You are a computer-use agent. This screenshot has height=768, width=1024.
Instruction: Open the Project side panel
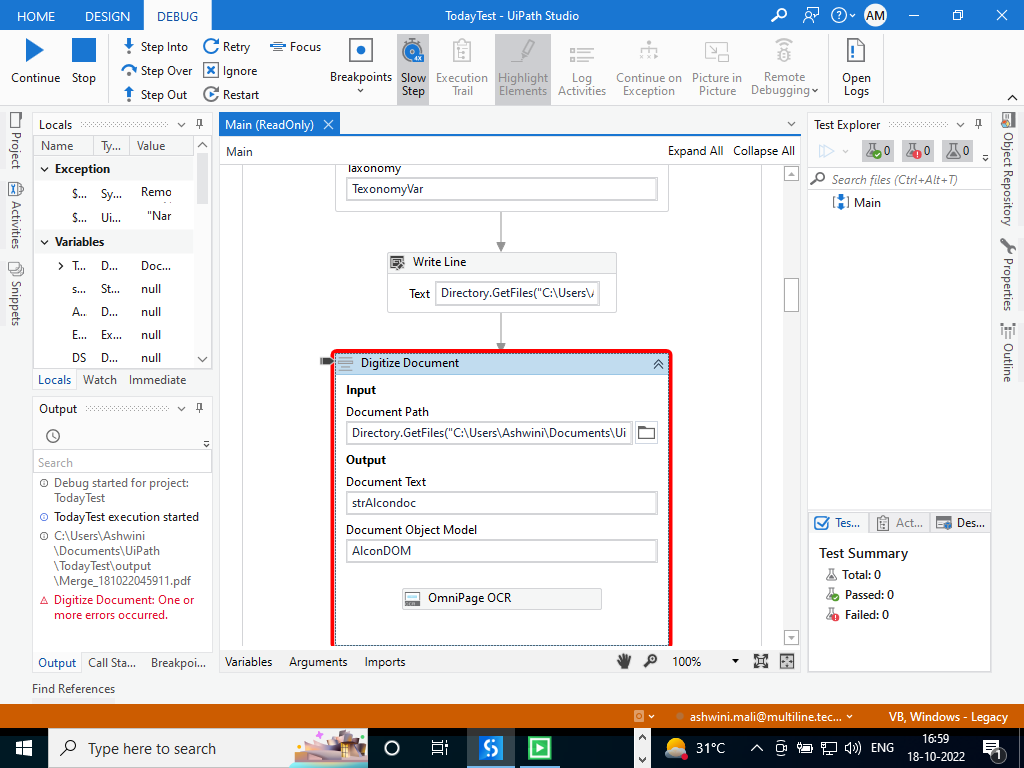(16, 140)
